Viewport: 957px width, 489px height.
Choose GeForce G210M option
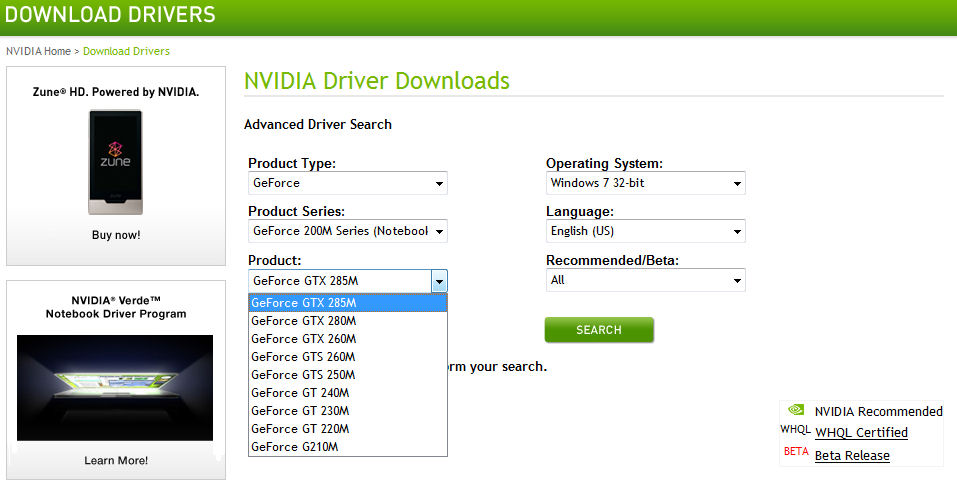pos(348,447)
